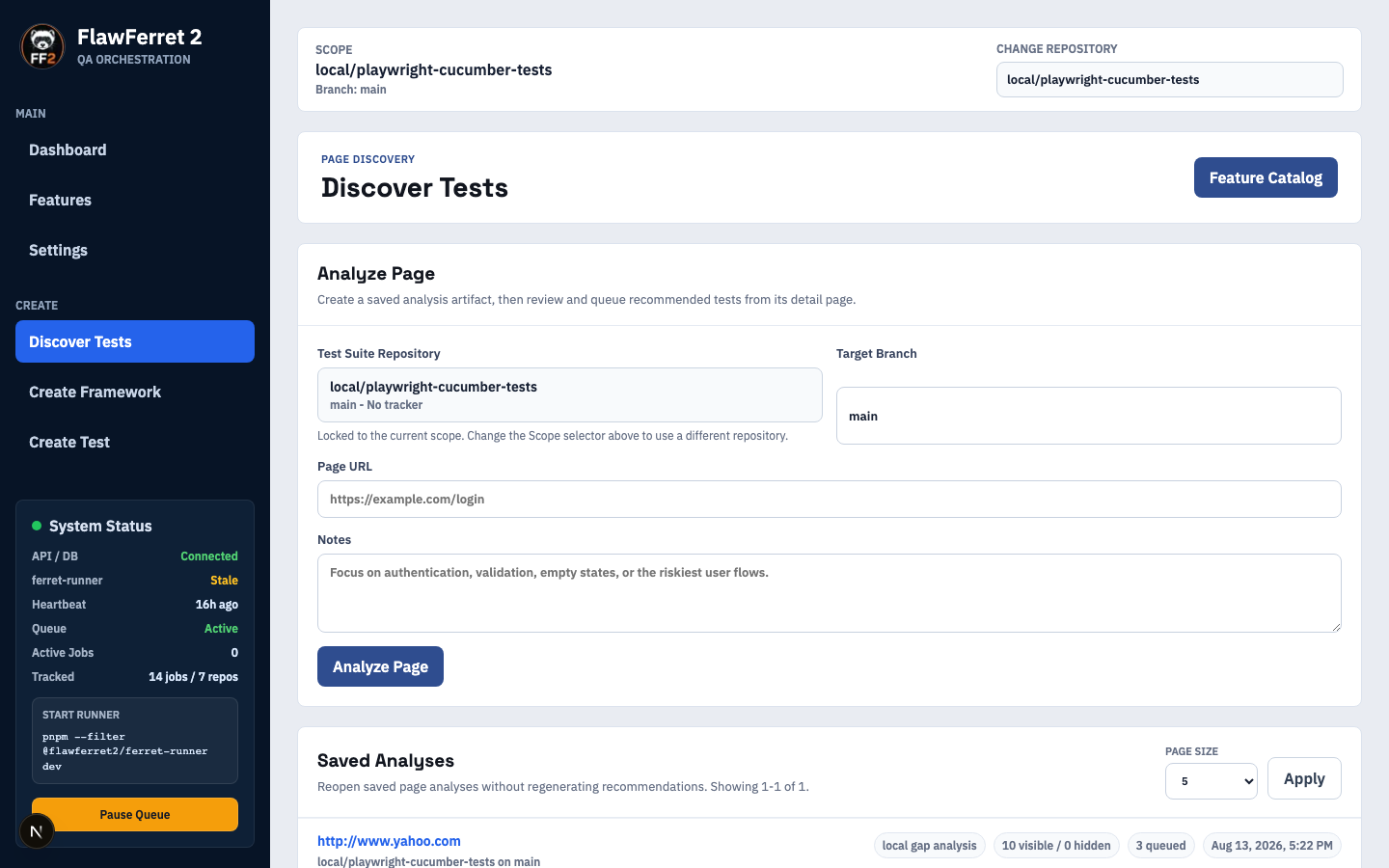Click the 'Stale' ferret-runner status
1389x868 pixels.
[x=224, y=581]
